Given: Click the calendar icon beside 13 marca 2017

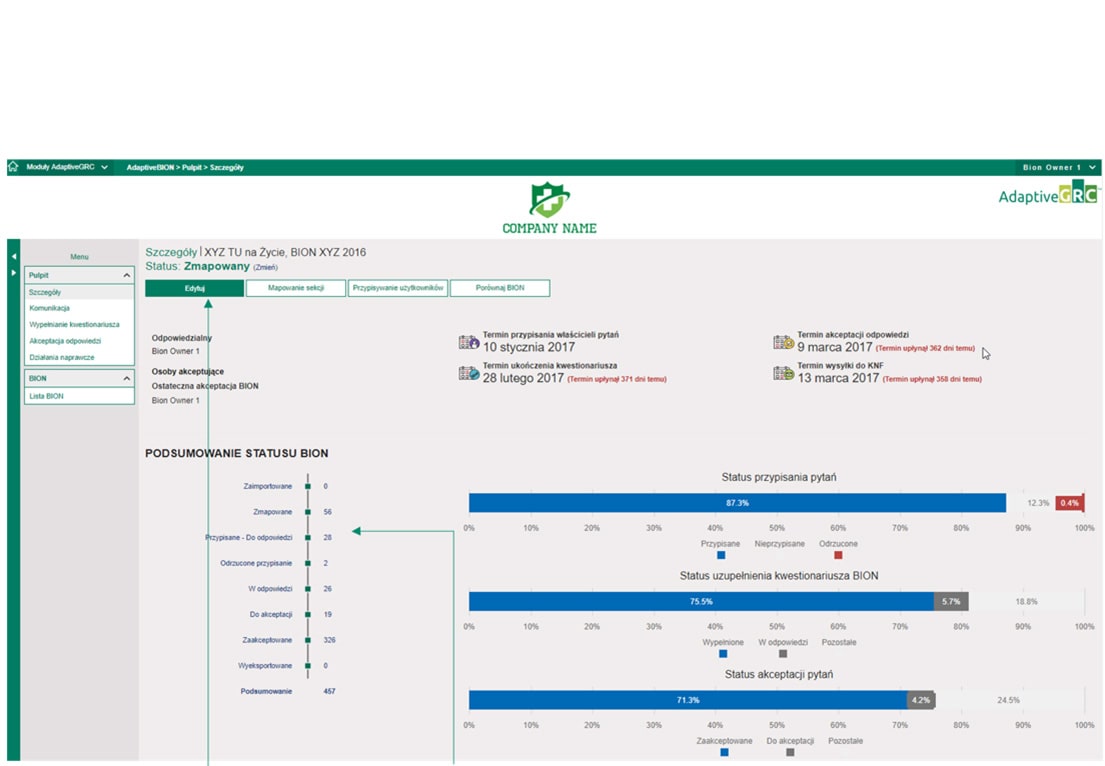Looking at the screenshot, I should pos(783,374).
